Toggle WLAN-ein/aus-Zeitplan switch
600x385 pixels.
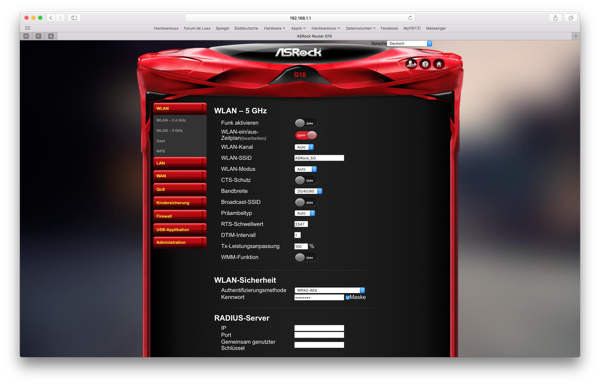305,135
